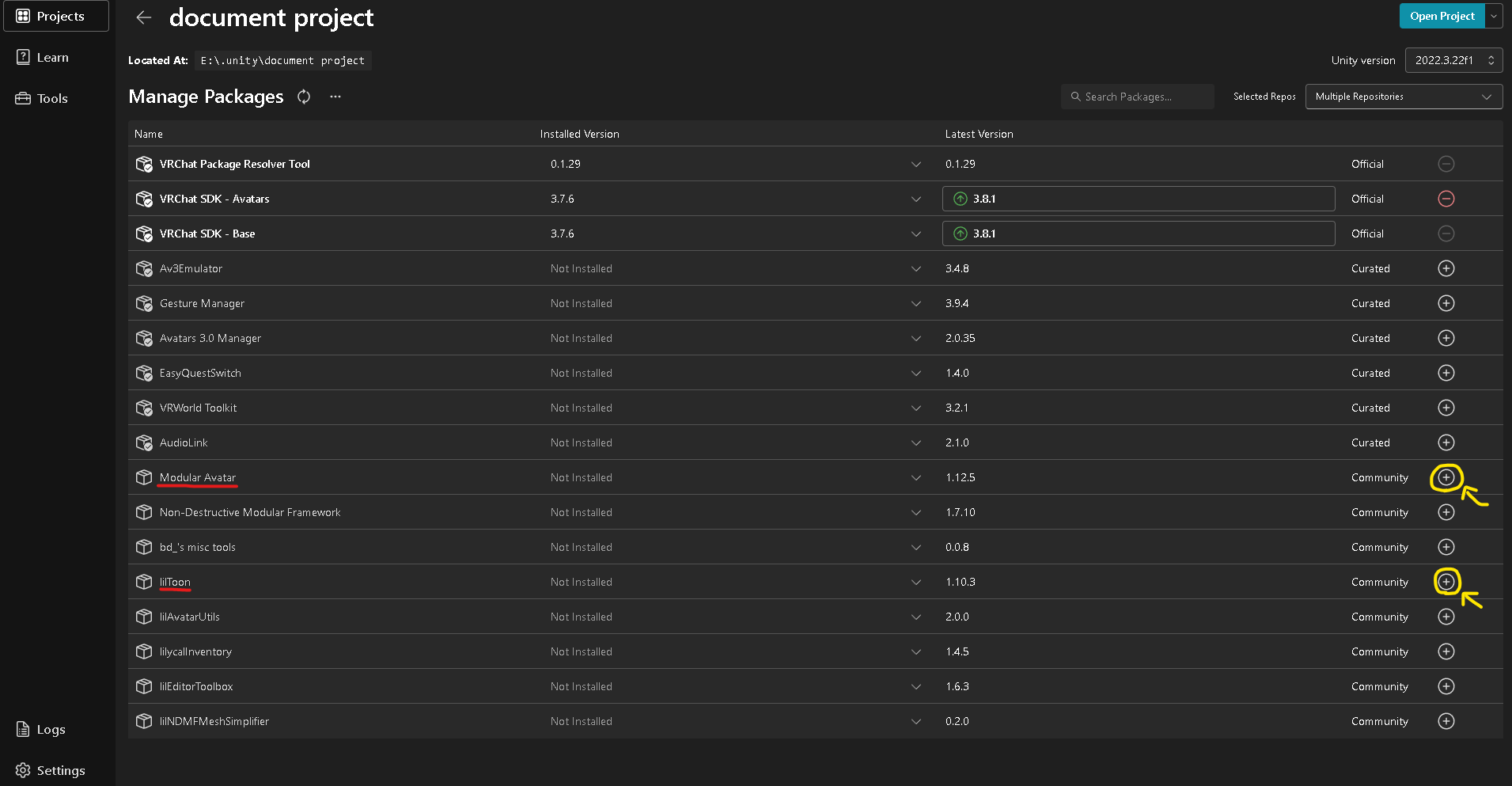This screenshot has width=1512, height=786.
Task: Click the Name column header
Action: (149, 134)
